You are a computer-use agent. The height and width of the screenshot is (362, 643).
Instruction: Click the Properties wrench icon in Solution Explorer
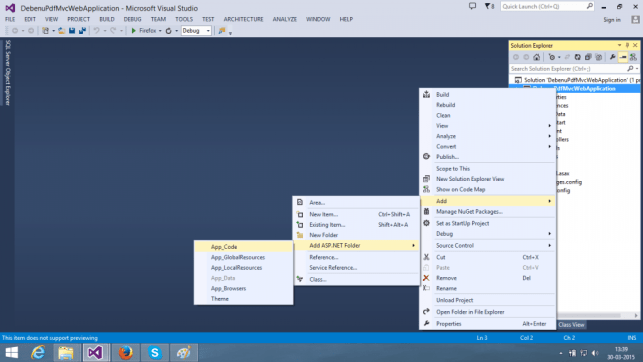click(613, 57)
